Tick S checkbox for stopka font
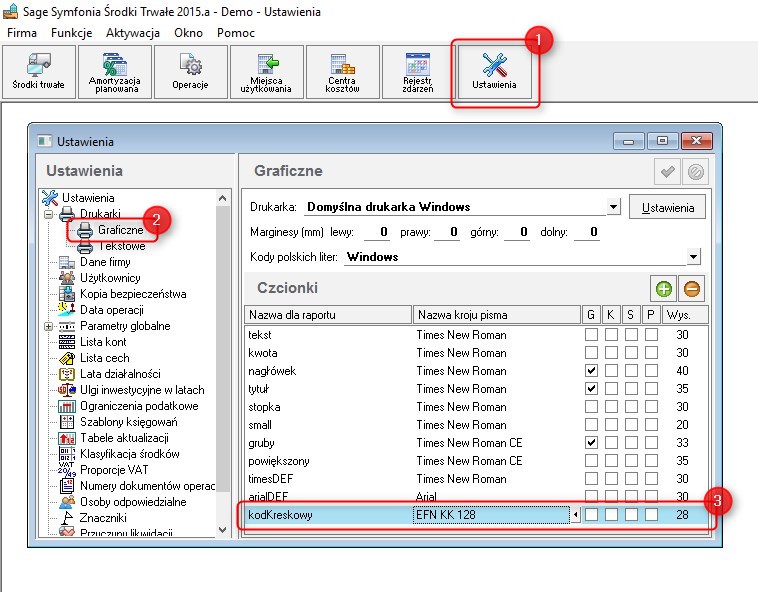758x592 pixels. (x=631, y=406)
